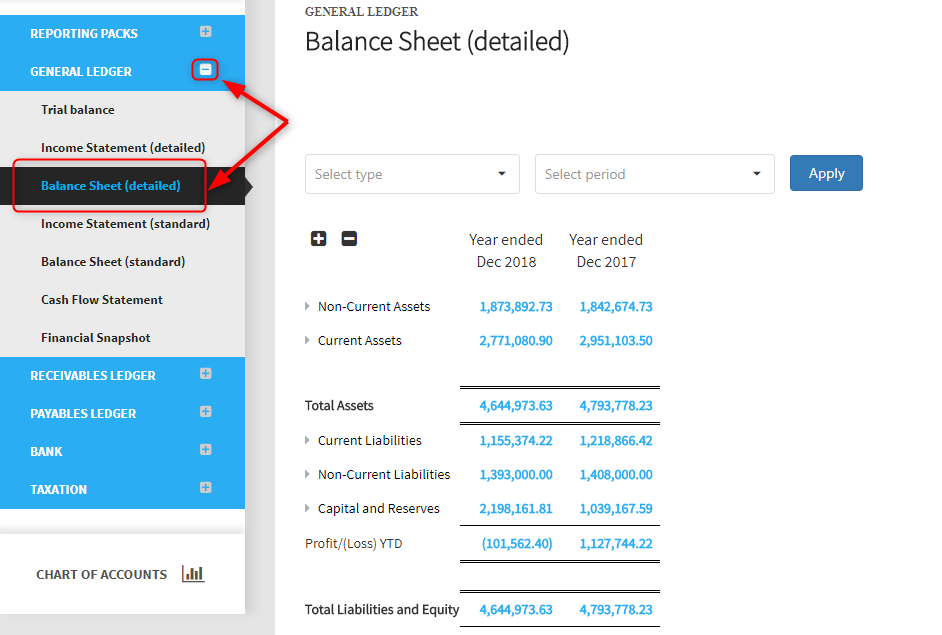Click the Current Liabilities row label
This screenshot has height=635, width=942.
pos(369,440)
